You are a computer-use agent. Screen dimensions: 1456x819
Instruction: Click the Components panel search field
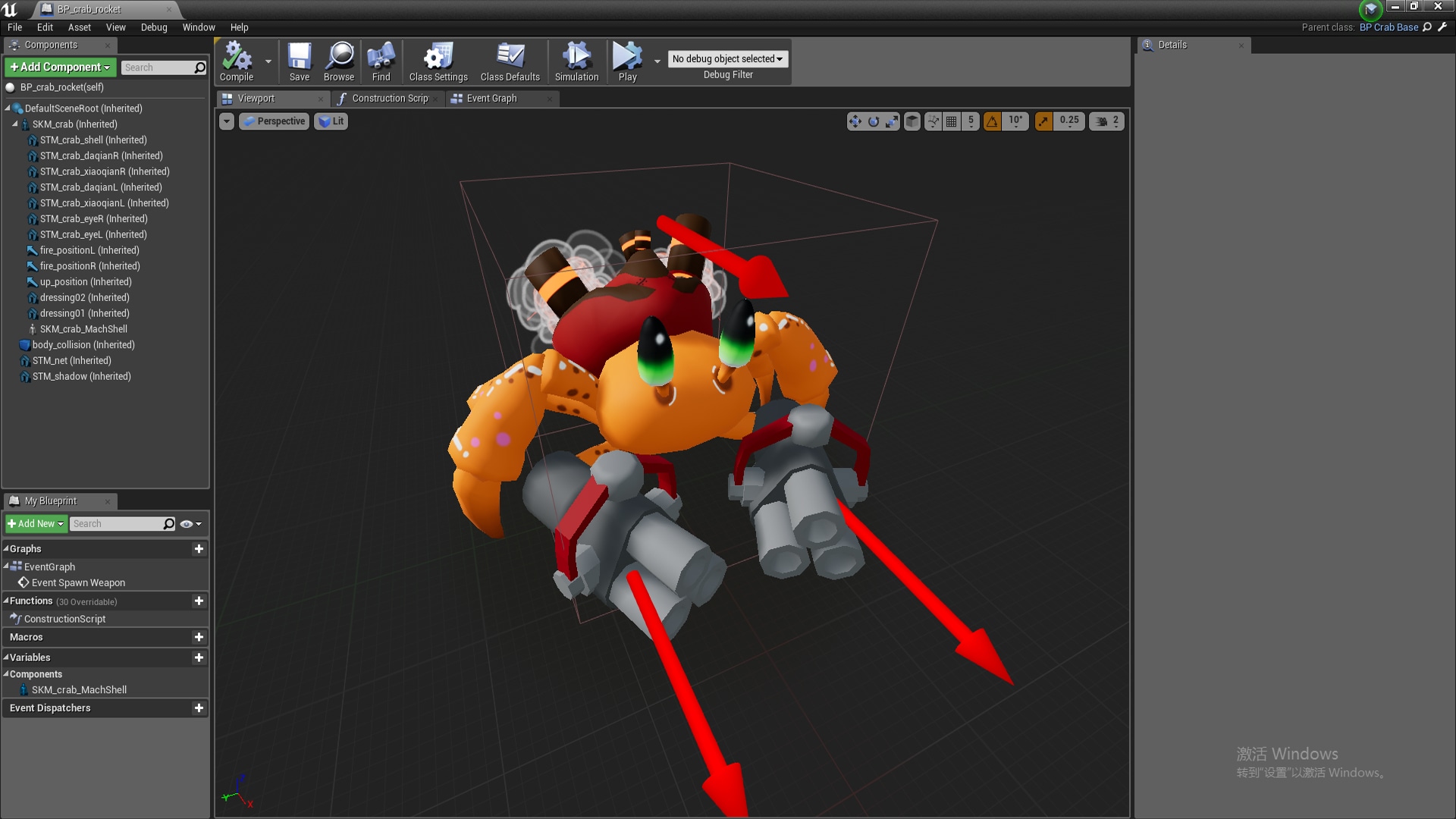157,67
